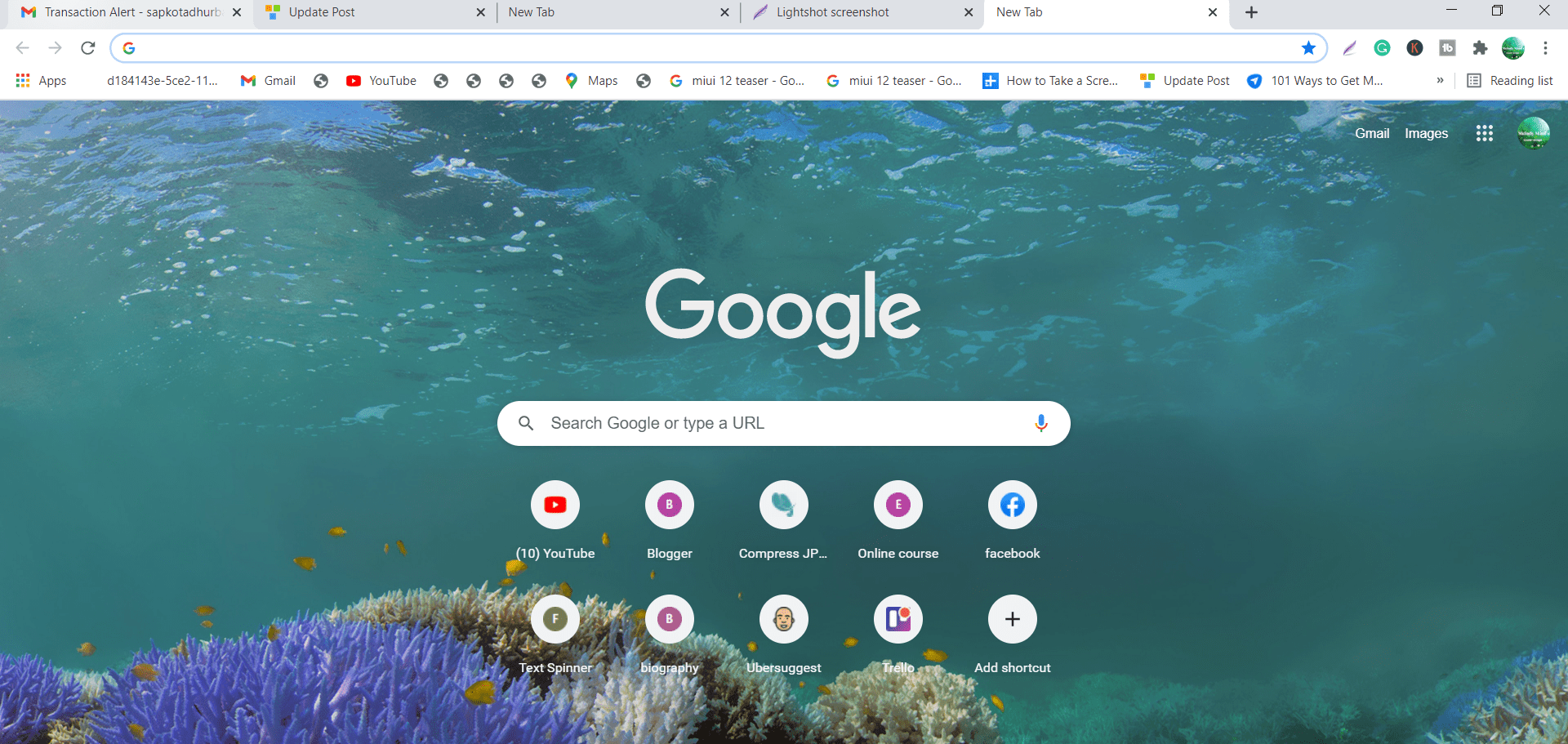The height and width of the screenshot is (744, 1568).
Task: Close the Update Post tab
Action: click(x=480, y=12)
